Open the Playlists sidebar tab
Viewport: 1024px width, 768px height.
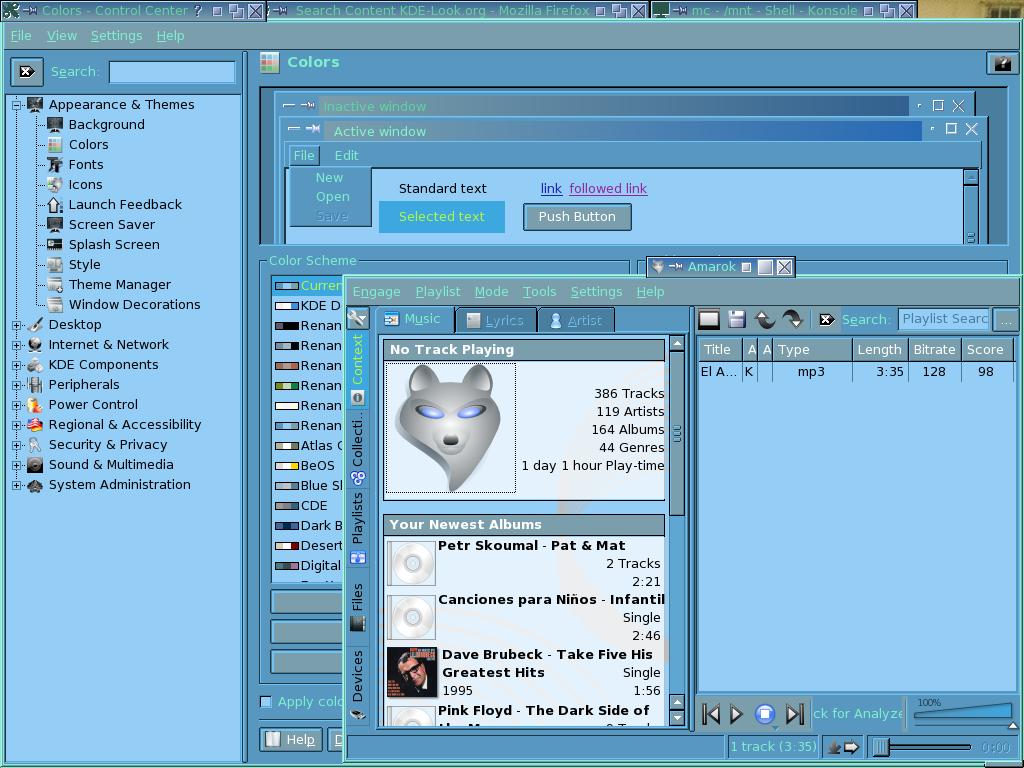pos(357,528)
